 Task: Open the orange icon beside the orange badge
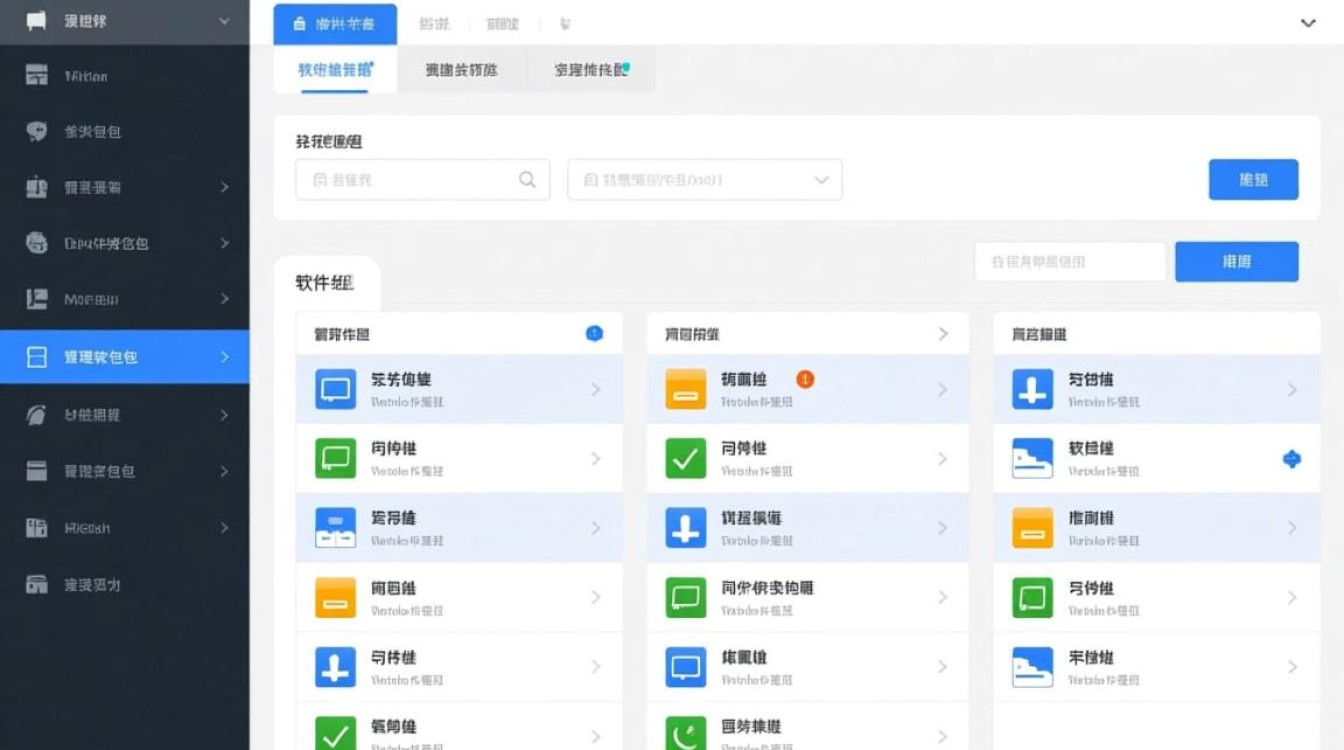pyautogui.click(x=686, y=389)
